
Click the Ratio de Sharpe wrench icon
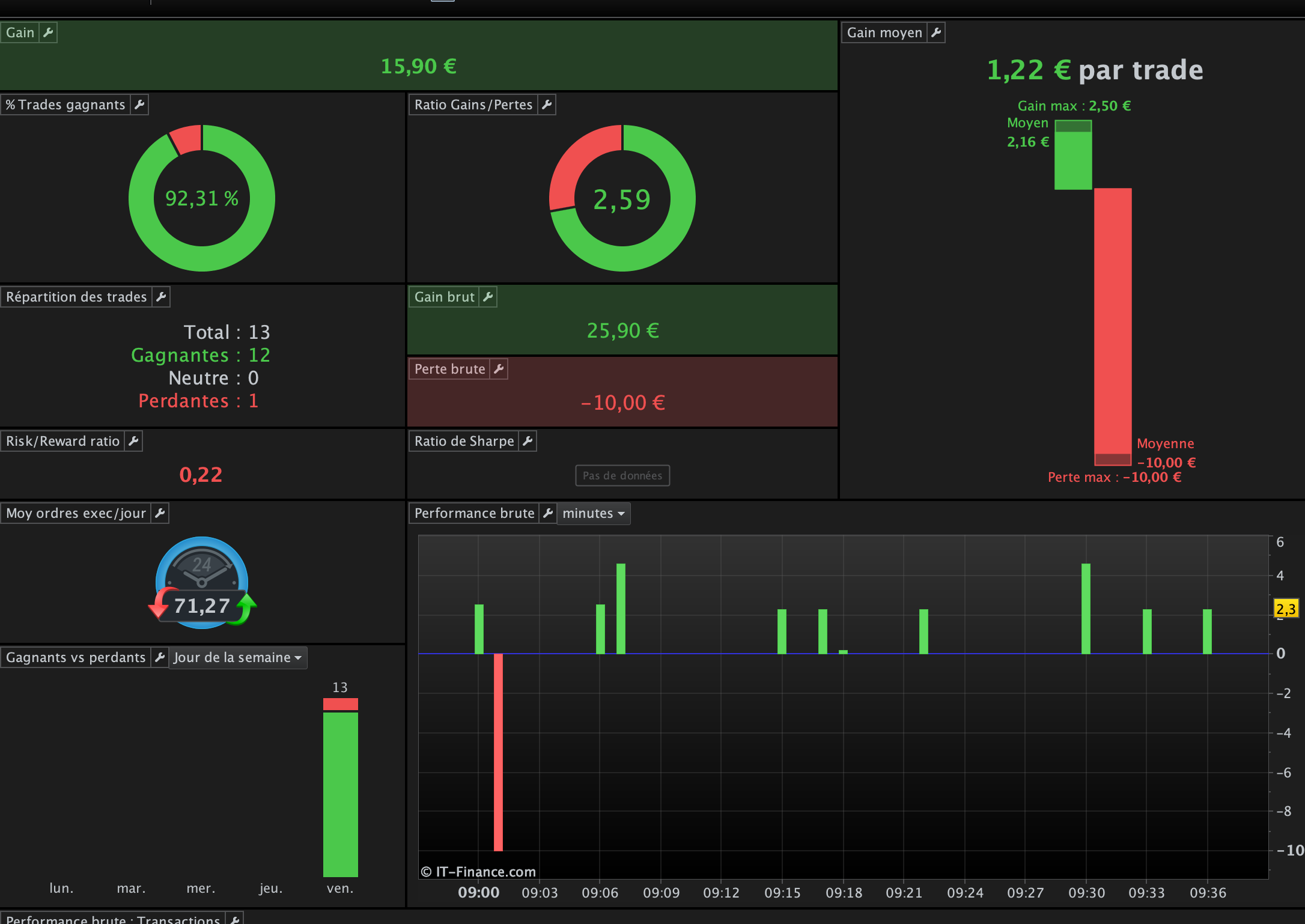tap(528, 441)
